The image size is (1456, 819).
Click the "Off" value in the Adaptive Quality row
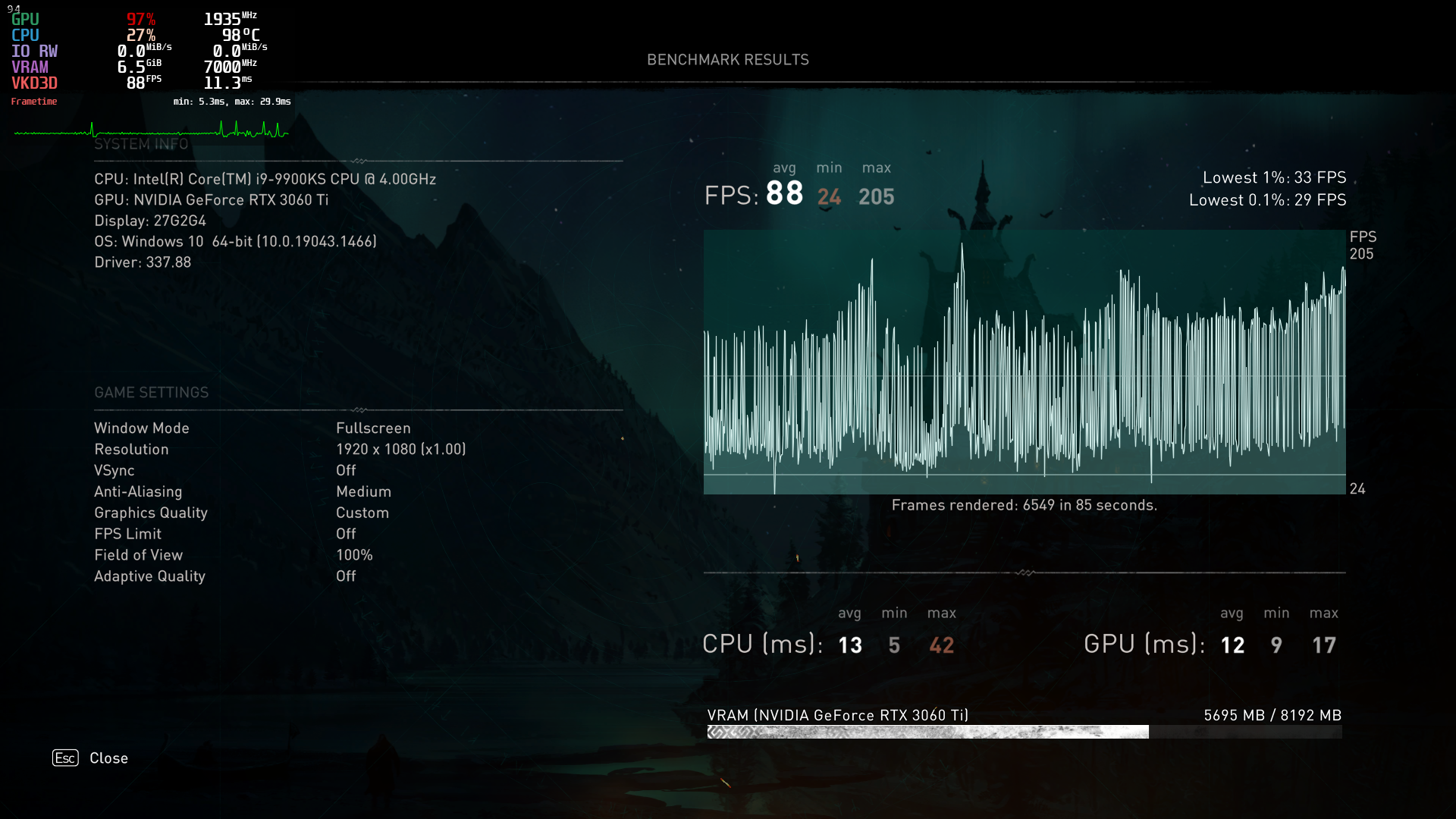coord(346,576)
